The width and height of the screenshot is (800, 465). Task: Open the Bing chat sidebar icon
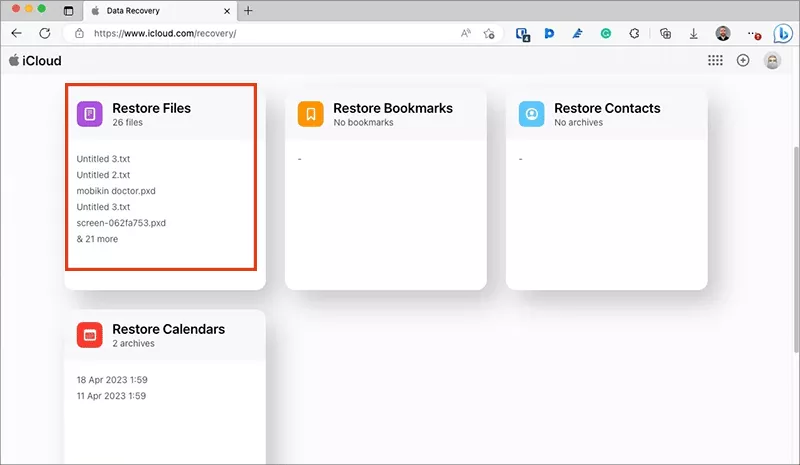[x=782, y=34]
